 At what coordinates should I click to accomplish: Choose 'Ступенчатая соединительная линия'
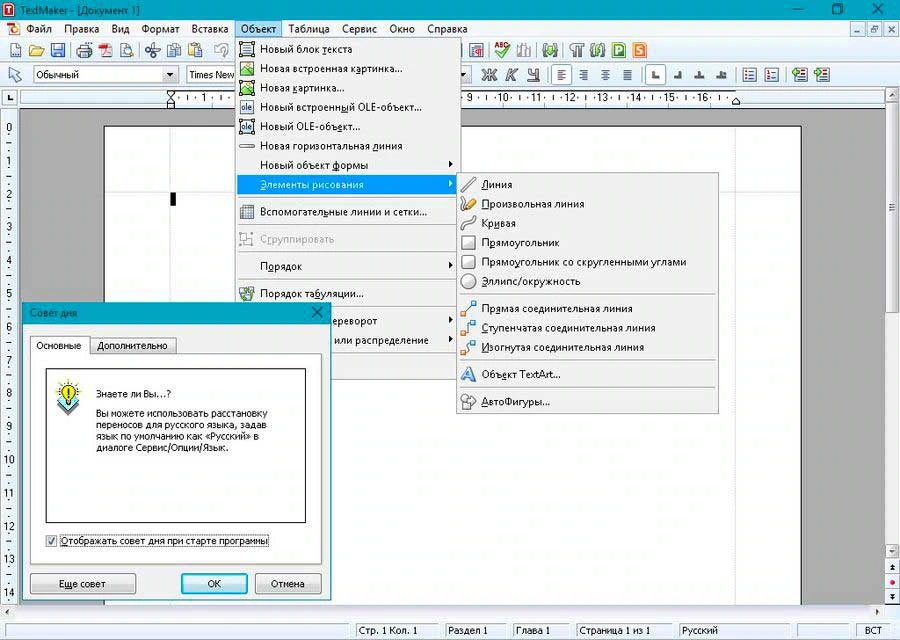[587, 328]
